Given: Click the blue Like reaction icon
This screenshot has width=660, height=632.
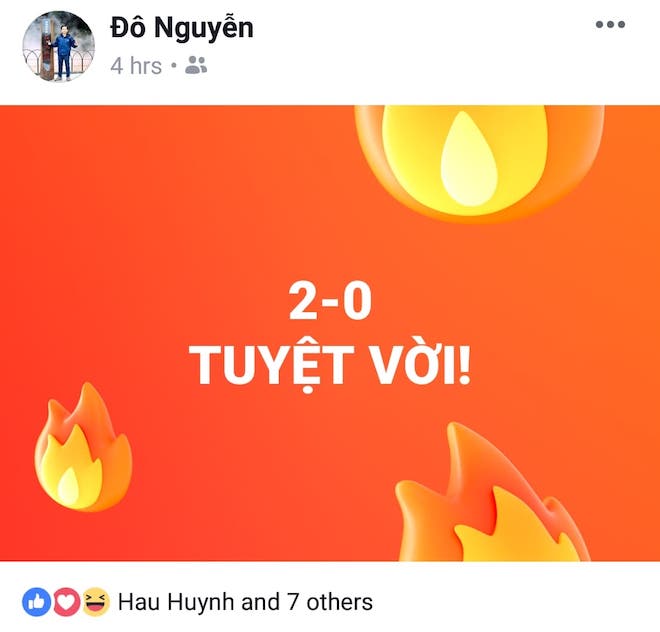Looking at the screenshot, I should [x=36, y=602].
